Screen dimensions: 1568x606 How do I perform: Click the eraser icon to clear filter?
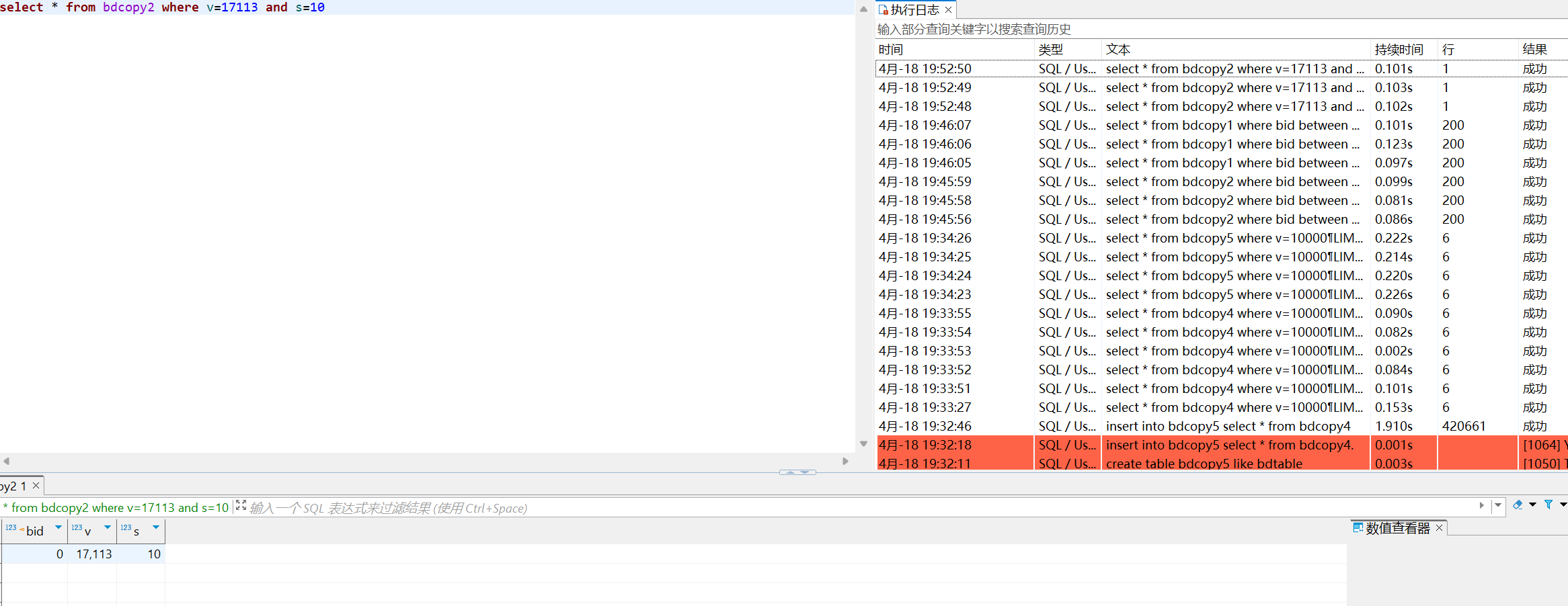click(x=1517, y=505)
